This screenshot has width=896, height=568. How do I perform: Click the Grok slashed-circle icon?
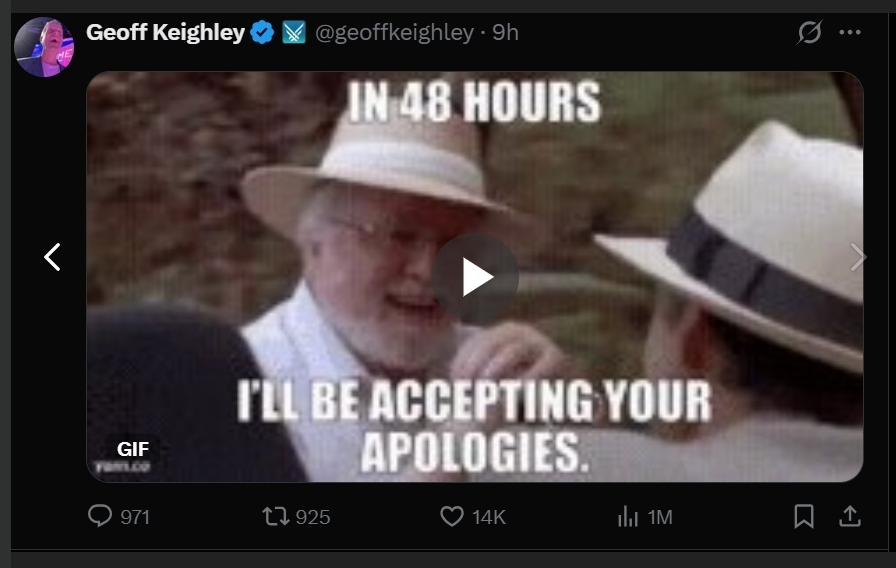click(x=810, y=32)
